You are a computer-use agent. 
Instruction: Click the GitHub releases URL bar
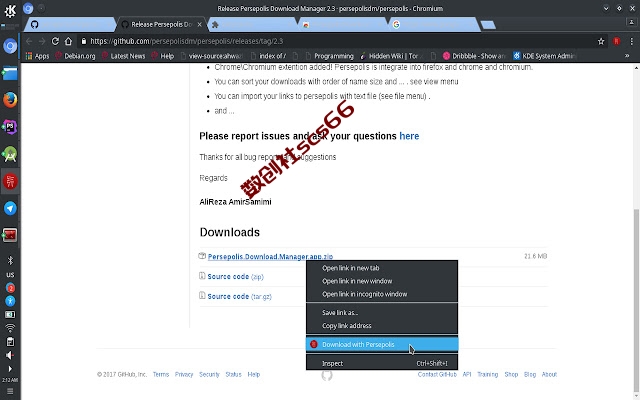tap(339, 41)
